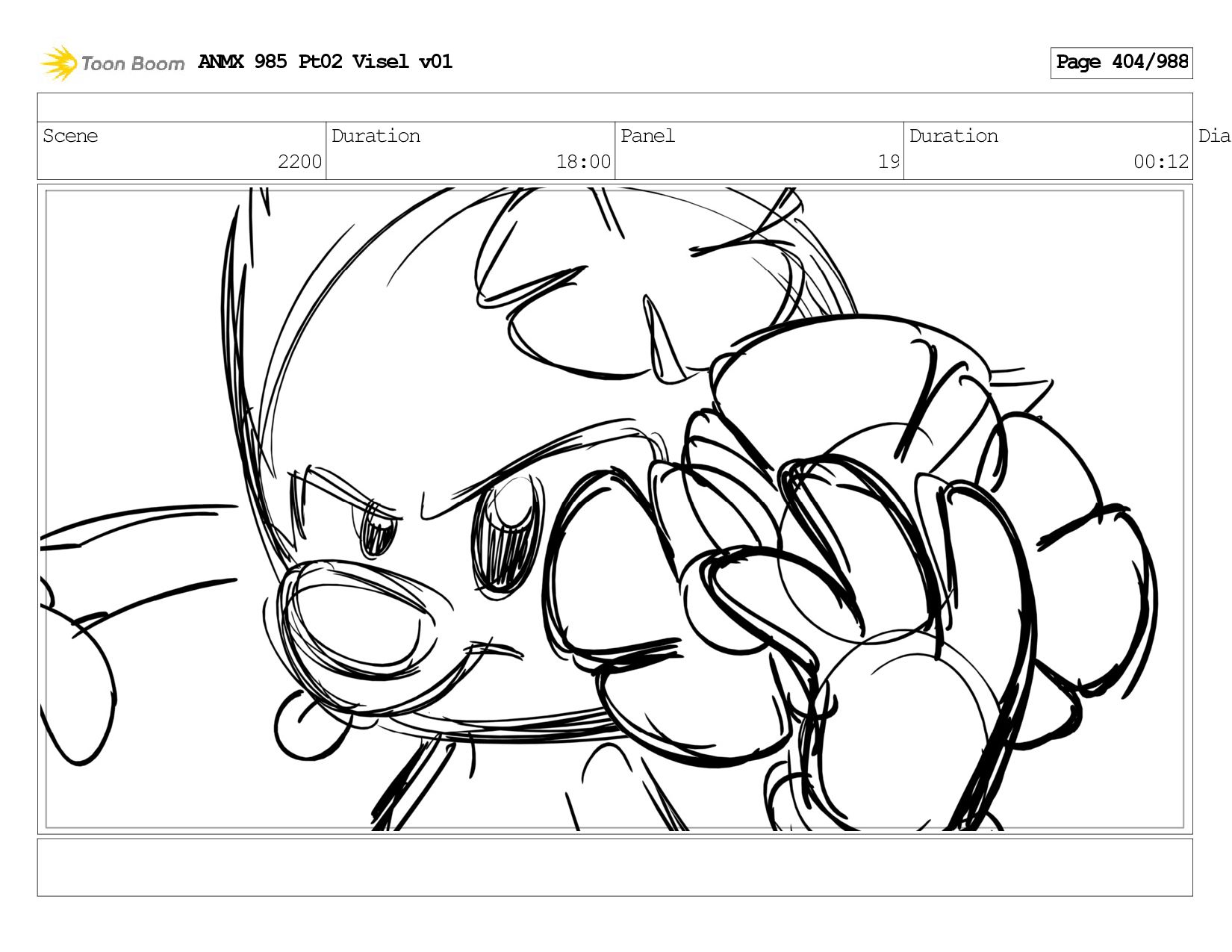
Task: Select the panel duration value '00:12'
Action: tap(1161, 161)
